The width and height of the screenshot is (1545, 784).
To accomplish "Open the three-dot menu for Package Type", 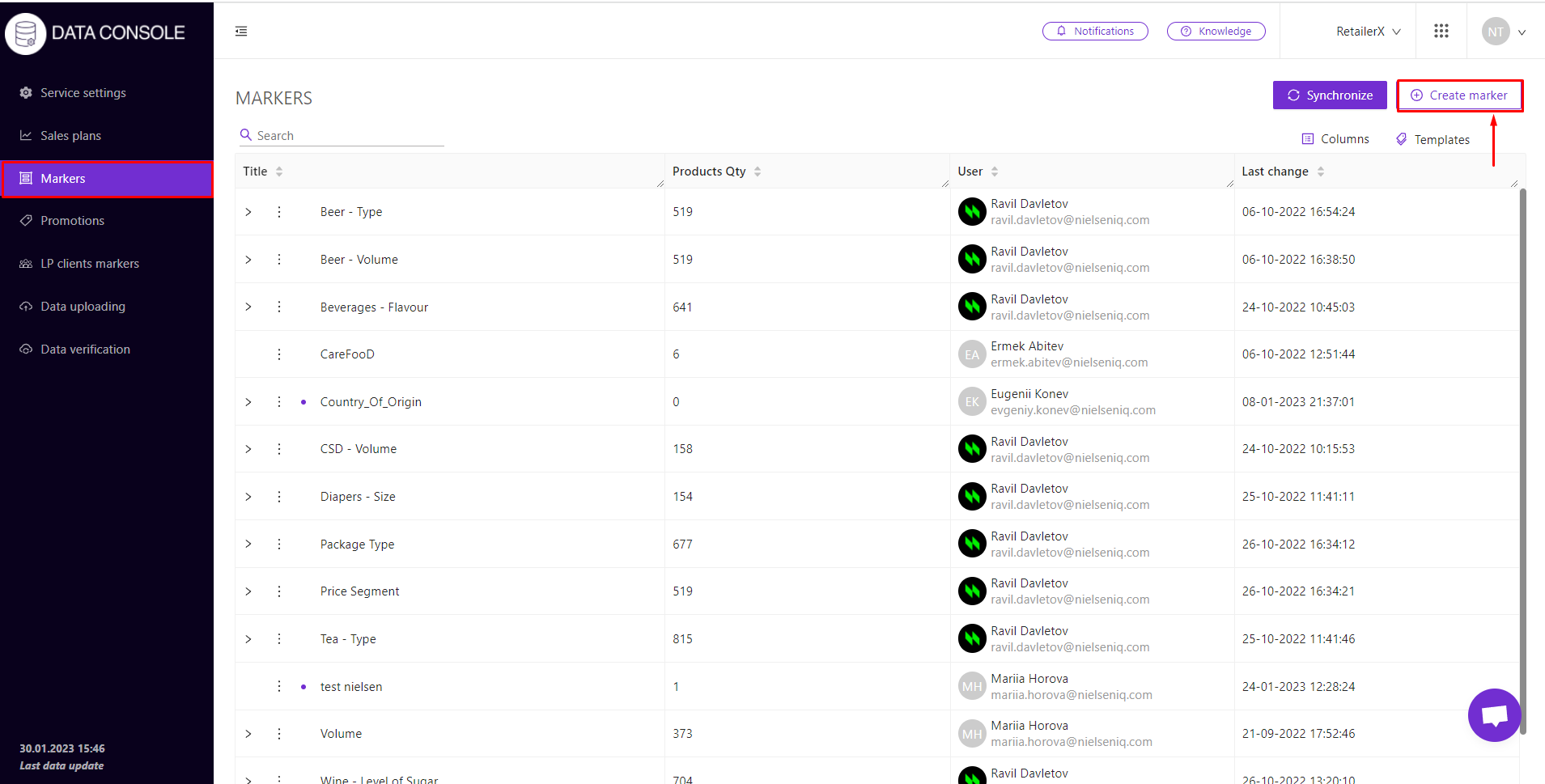I will click(279, 545).
